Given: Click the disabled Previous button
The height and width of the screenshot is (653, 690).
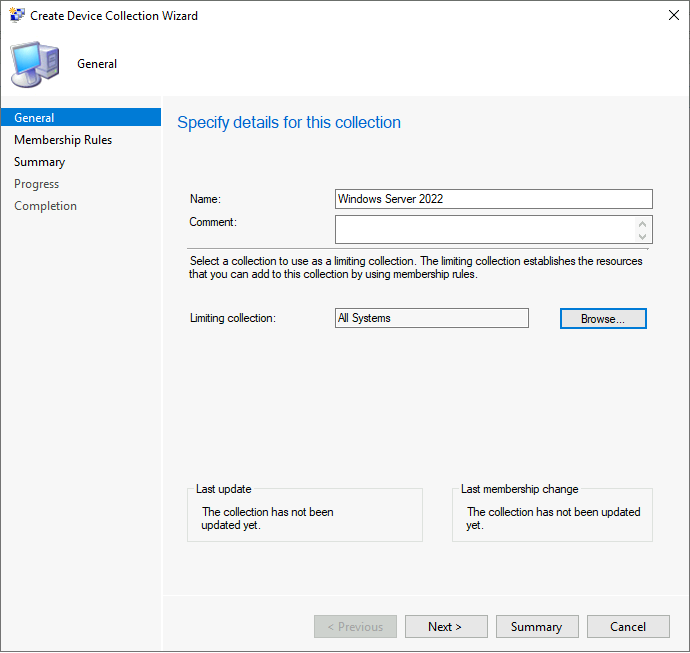Looking at the screenshot, I should click(x=355, y=627).
